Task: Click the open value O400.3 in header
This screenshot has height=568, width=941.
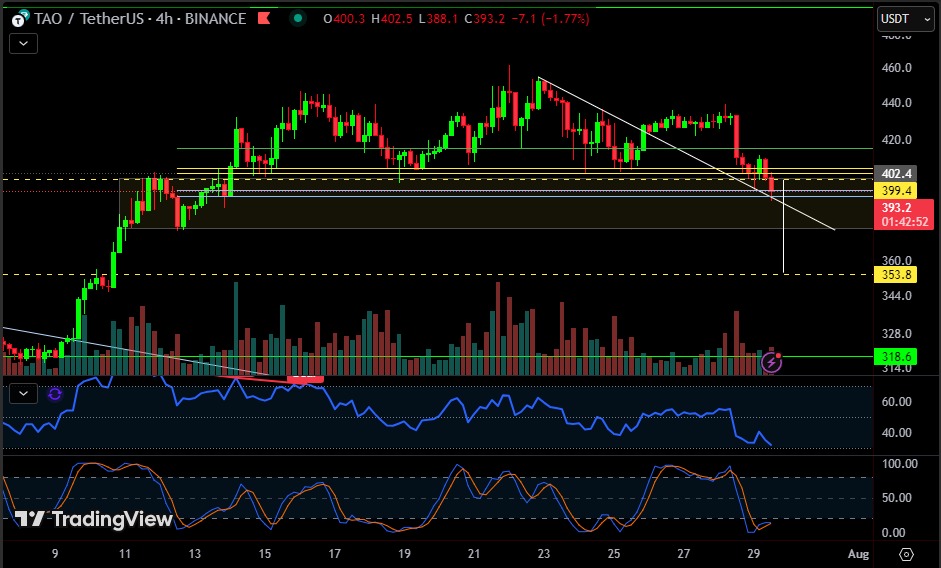Action: pos(344,19)
